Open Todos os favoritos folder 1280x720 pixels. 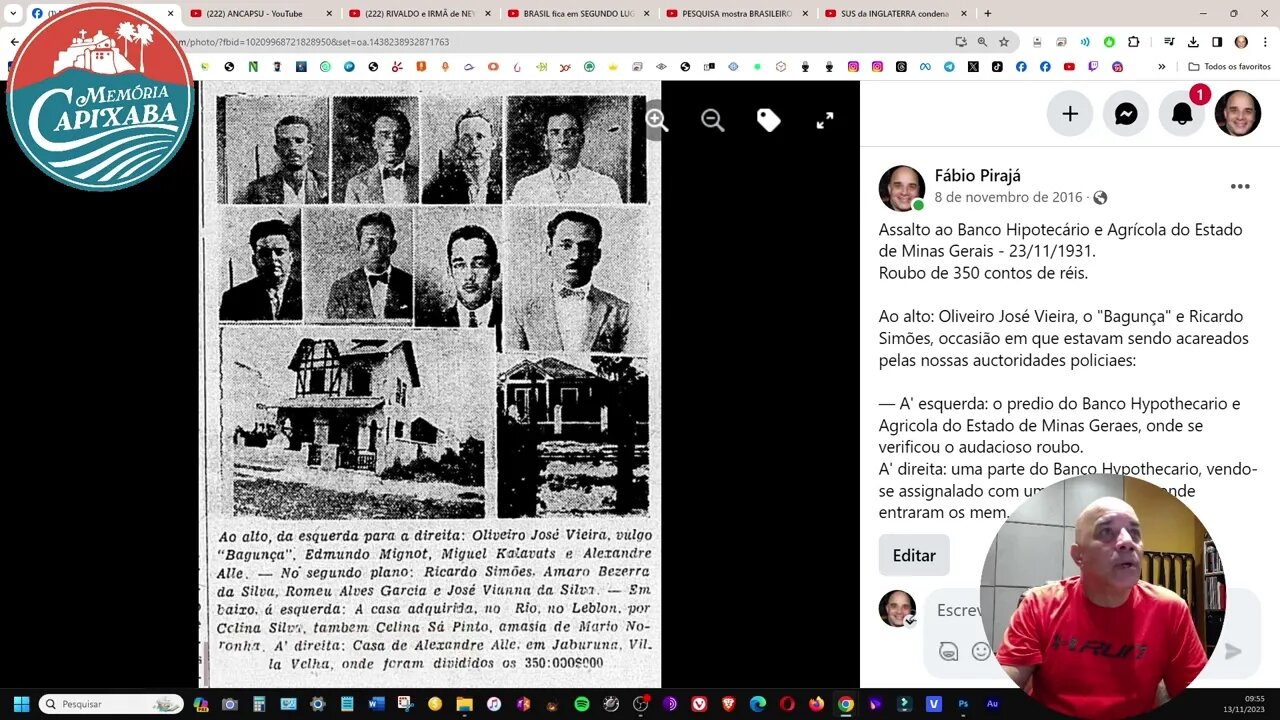coord(1229,67)
